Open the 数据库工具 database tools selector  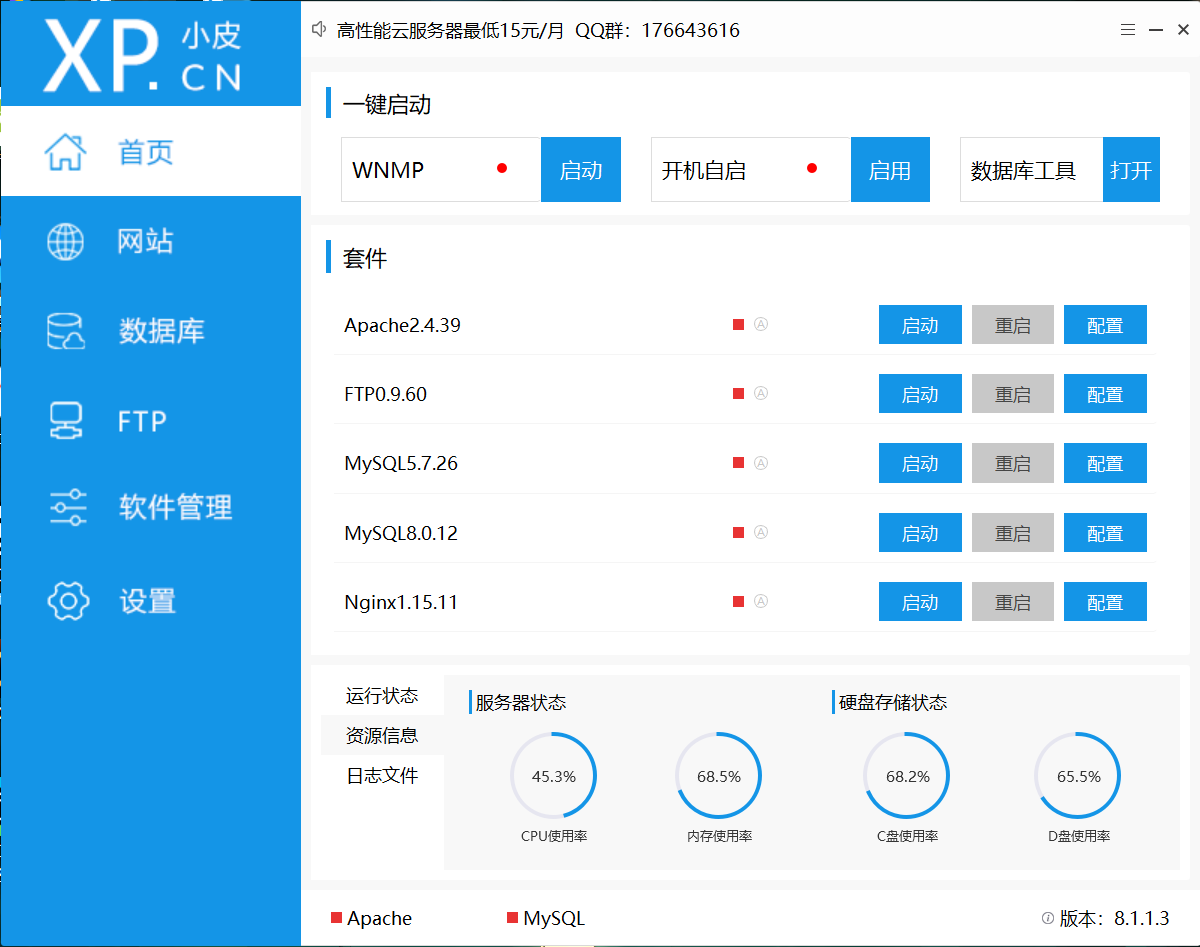coord(1030,170)
